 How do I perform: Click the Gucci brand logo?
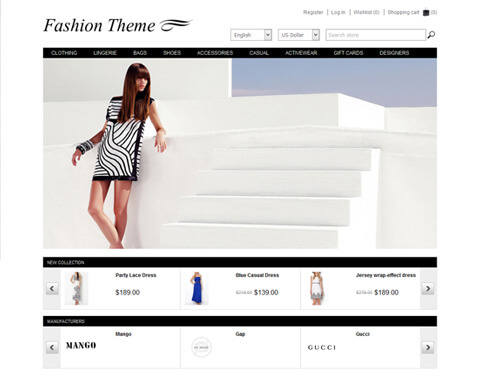[322, 347]
